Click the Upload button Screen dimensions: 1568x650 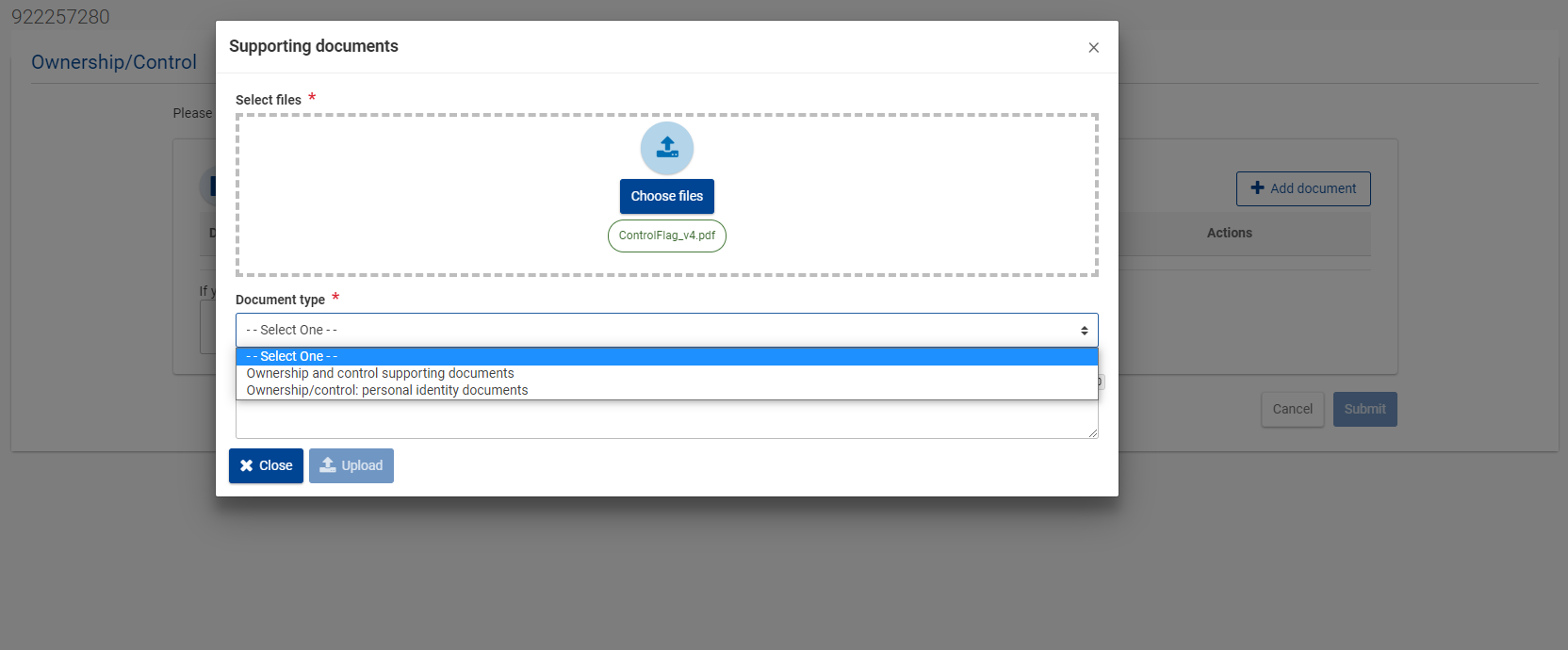tap(351, 465)
